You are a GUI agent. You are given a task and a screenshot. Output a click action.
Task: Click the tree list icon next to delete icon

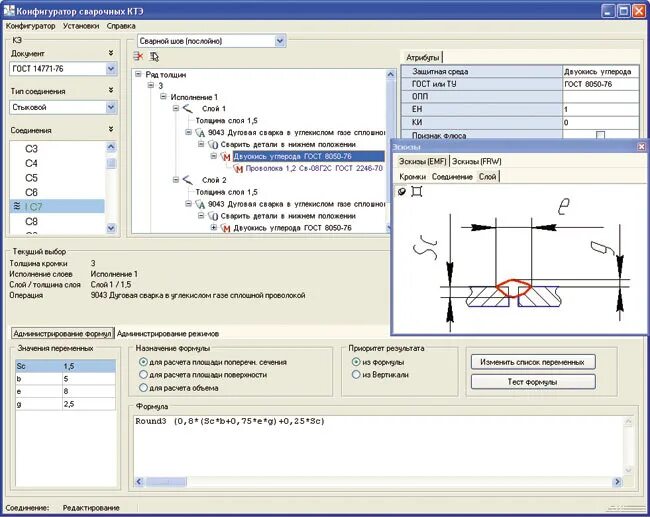coord(154,57)
